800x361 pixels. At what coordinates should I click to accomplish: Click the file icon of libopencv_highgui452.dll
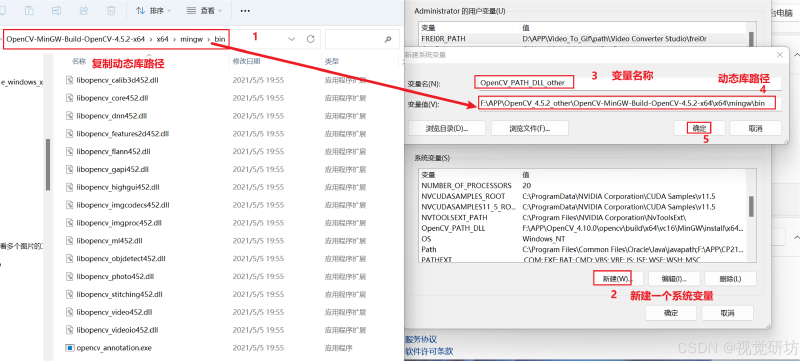[x=70, y=187]
